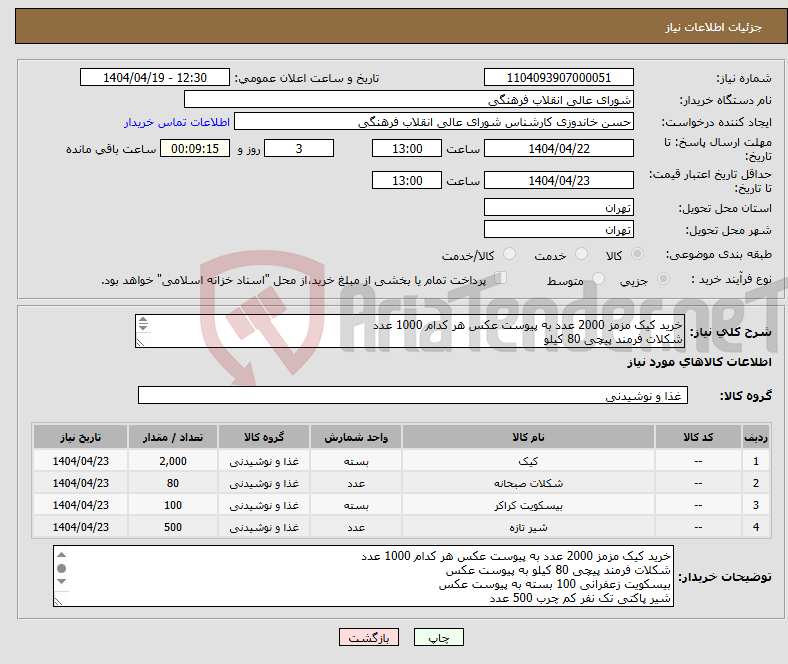
Task: Click the تعداد / مقدار column header
Action: [173, 437]
